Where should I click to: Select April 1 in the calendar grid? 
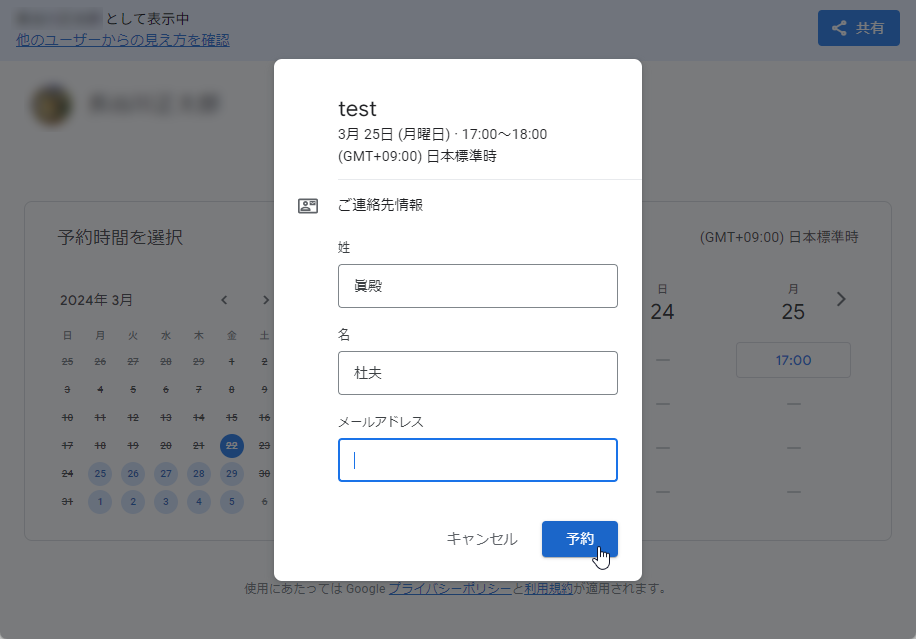(x=99, y=502)
